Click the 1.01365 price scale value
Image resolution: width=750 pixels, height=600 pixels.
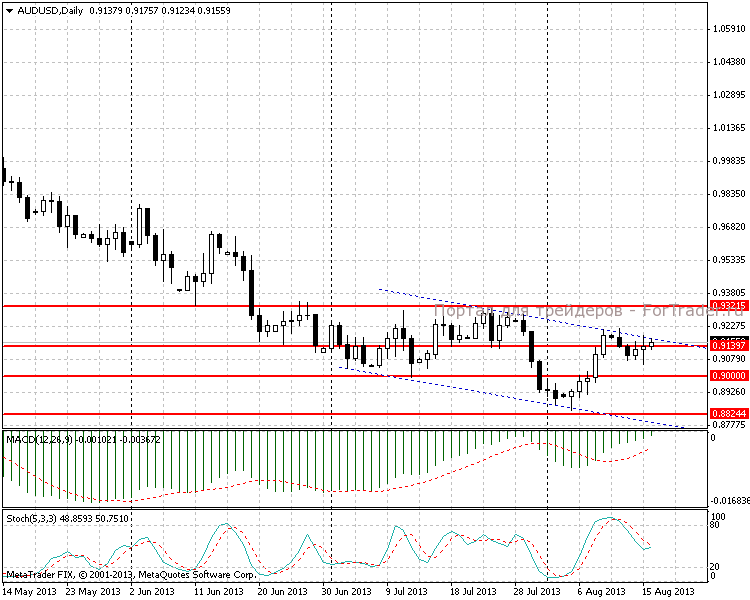point(729,128)
